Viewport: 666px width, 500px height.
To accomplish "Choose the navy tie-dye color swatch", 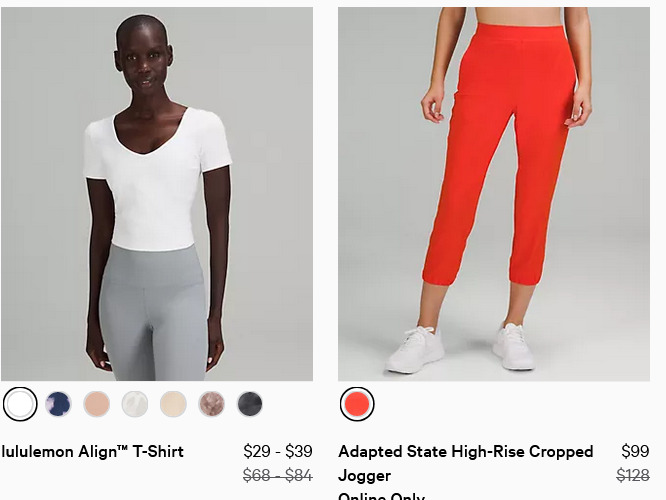I will (x=58, y=404).
